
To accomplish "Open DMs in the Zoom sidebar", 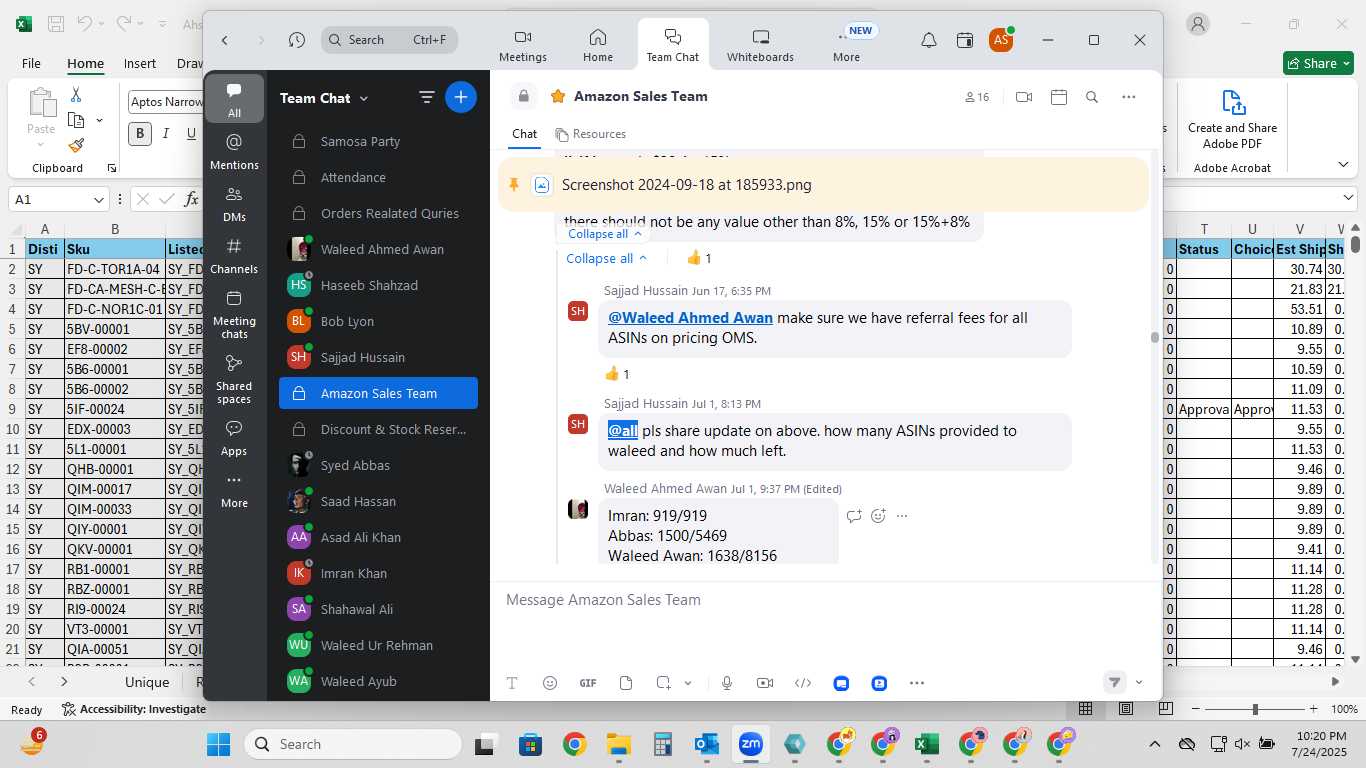I will (x=234, y=203).
